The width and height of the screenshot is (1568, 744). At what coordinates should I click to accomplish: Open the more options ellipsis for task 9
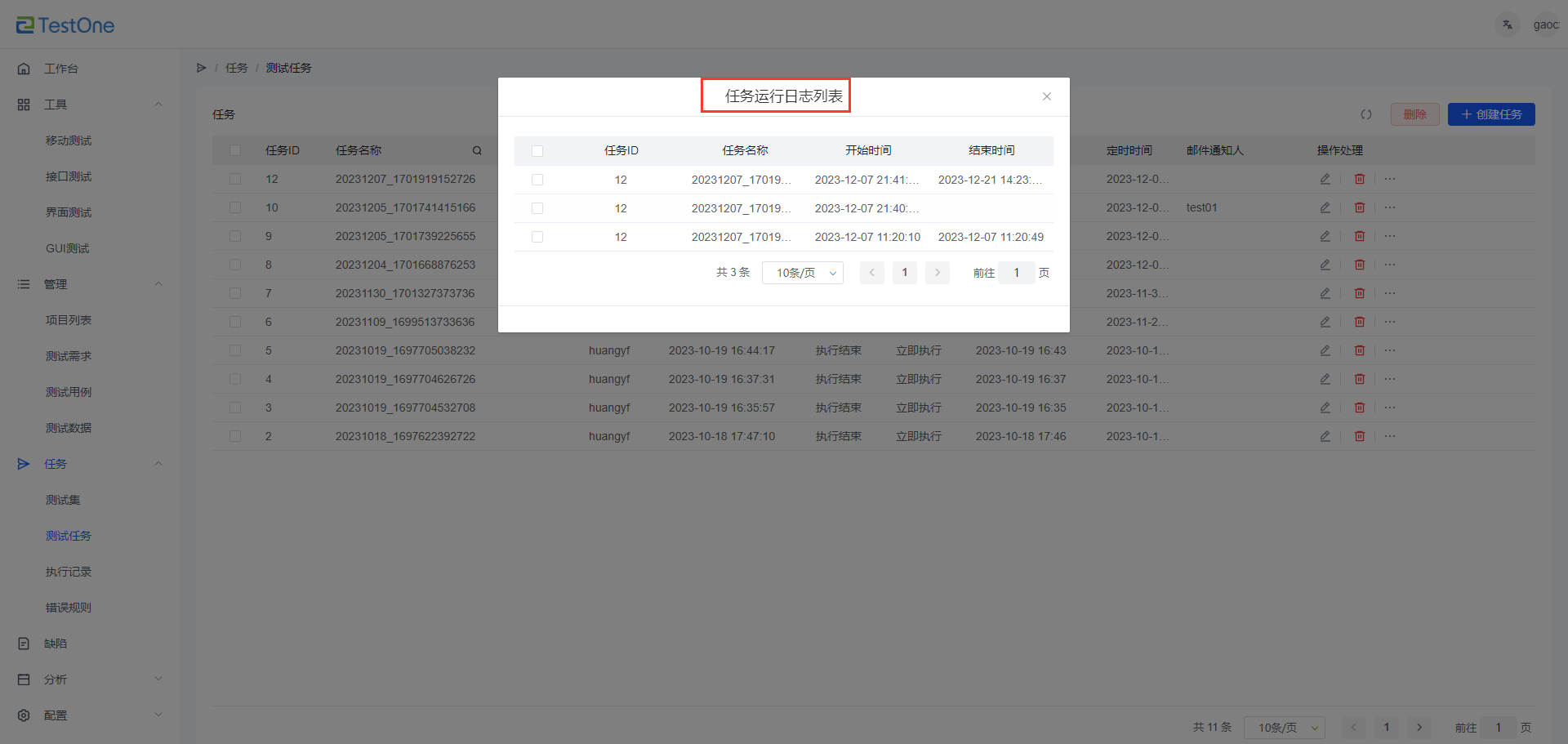(1390, 236)
